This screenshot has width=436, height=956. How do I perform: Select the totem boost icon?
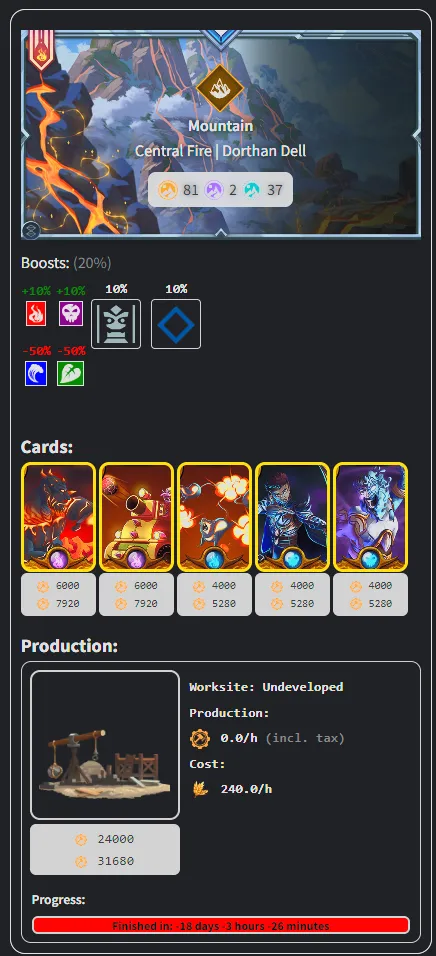(116, 324)
